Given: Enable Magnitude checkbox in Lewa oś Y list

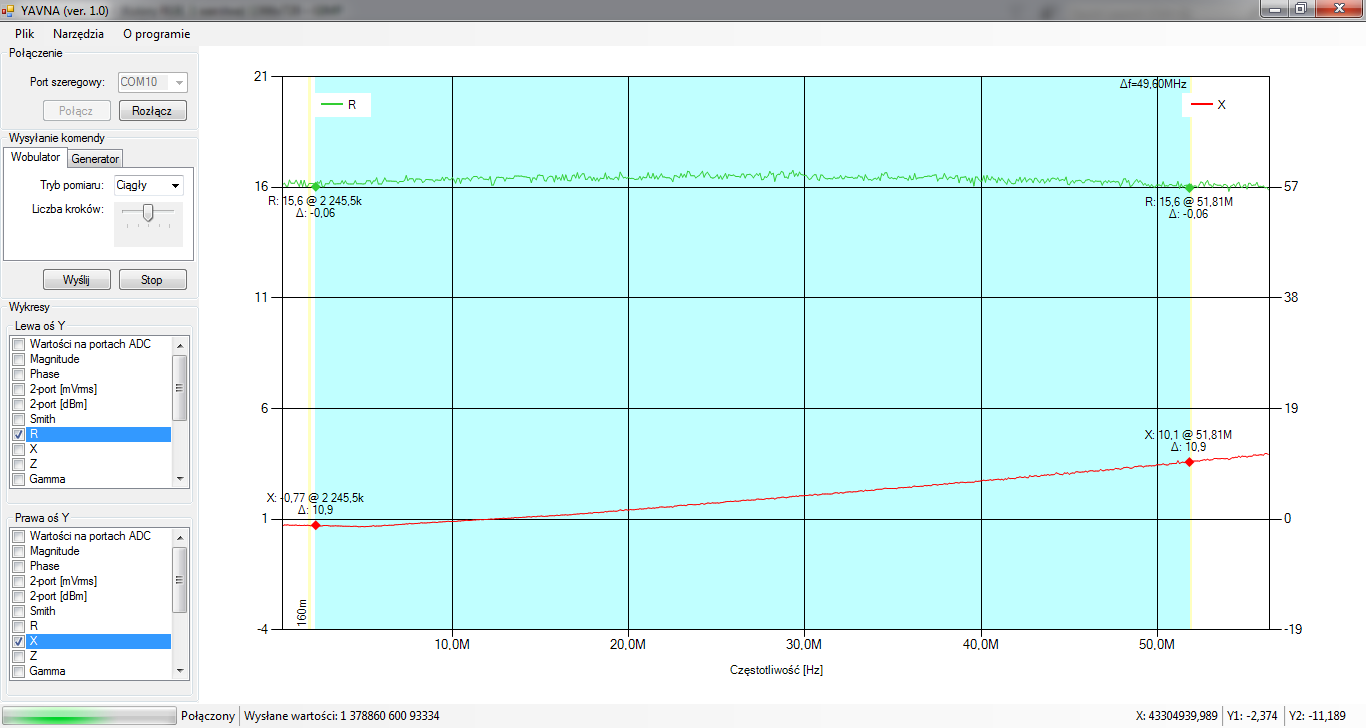Looking at the screenshot, I should click(x=18, y=359).
